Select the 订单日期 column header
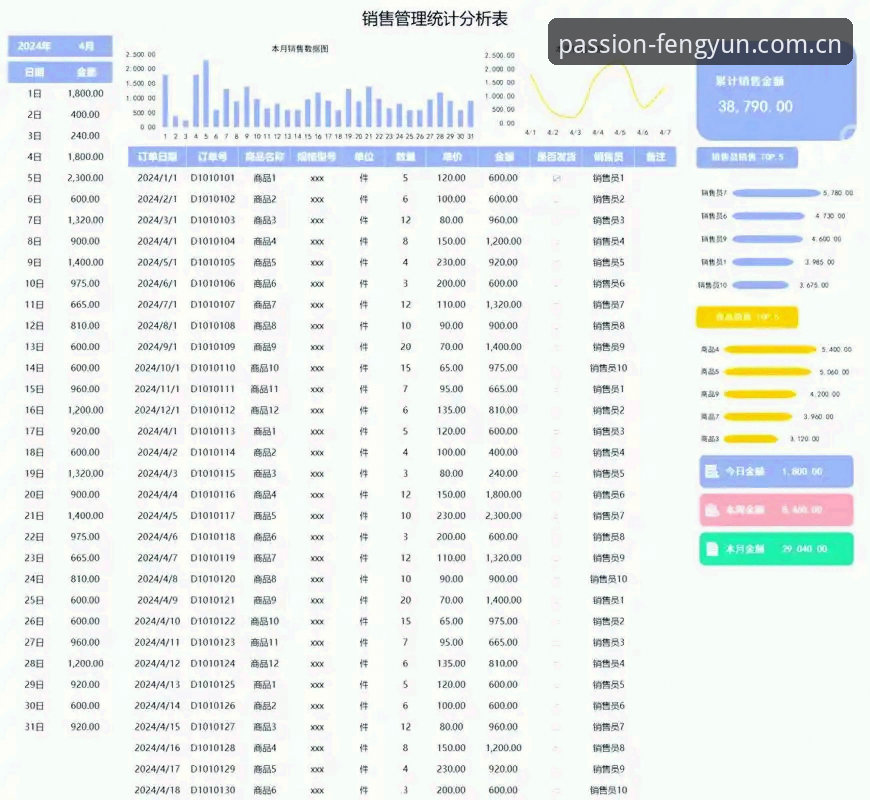Viewport: 870px width, 800px height. coord(157,157)
